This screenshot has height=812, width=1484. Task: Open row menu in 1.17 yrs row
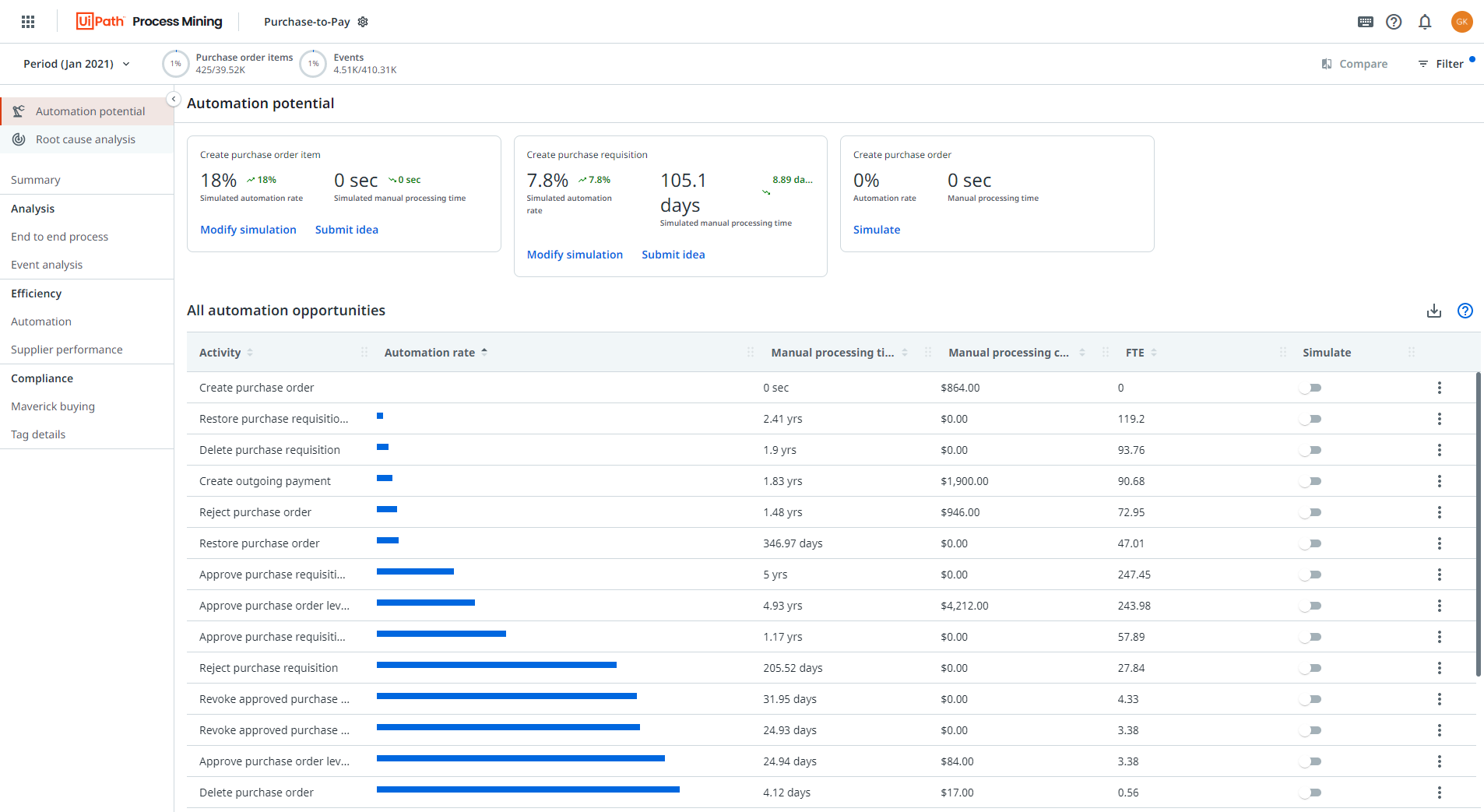coord(1440,637)
